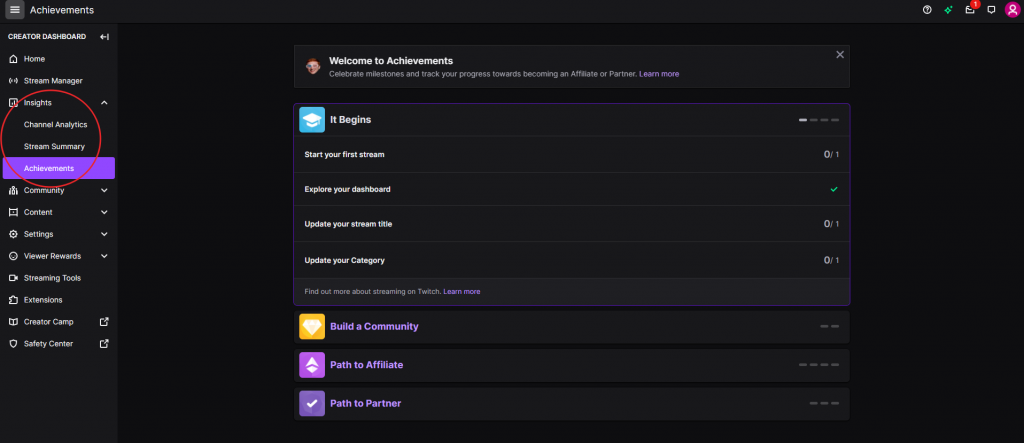Select Channel Analytics in sidebar
Viewport: 1024px width, 443px height.
pos(56,124)
